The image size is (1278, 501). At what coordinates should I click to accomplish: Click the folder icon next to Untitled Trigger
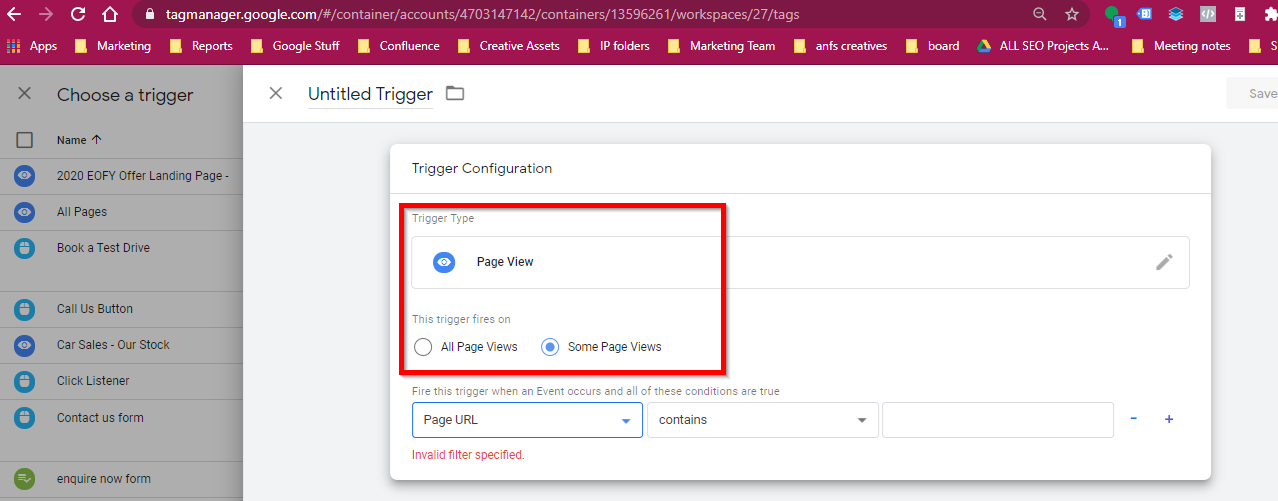(x=455, y=93)
